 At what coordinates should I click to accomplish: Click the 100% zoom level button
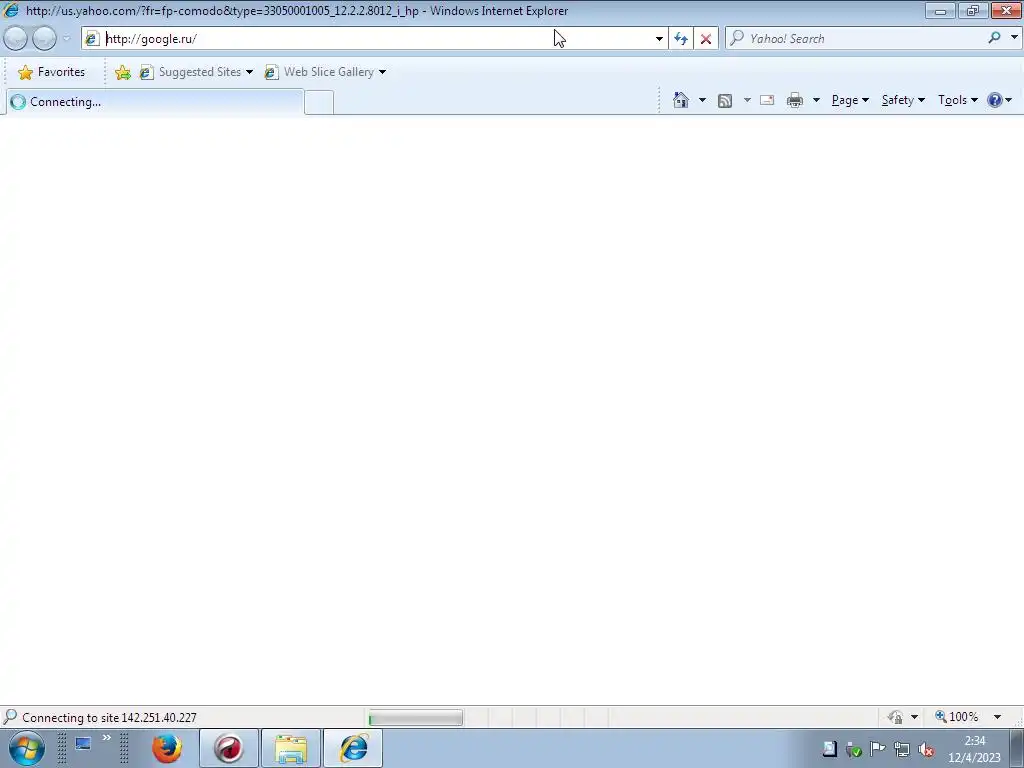pos(957,717)
